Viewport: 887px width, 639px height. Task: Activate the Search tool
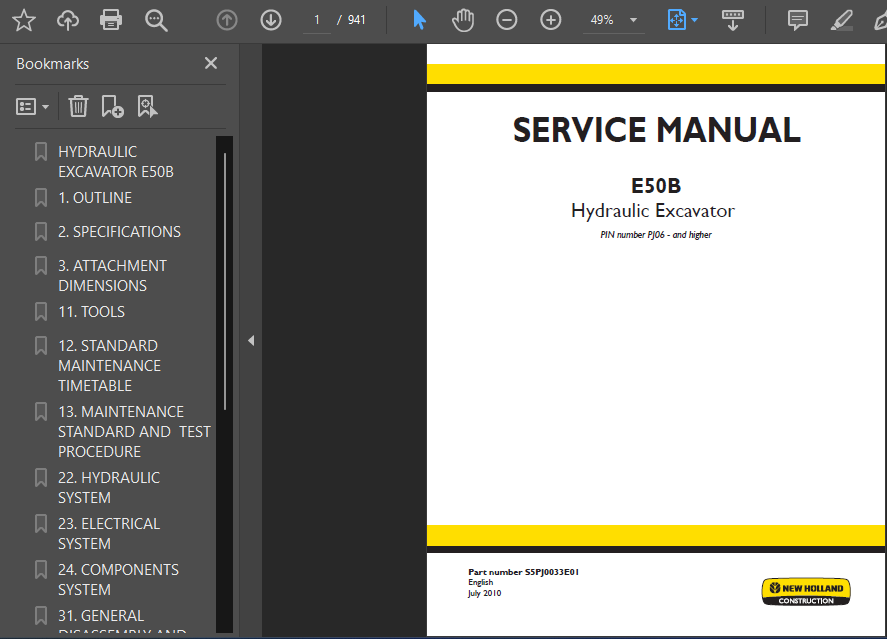tap(156, 19)
